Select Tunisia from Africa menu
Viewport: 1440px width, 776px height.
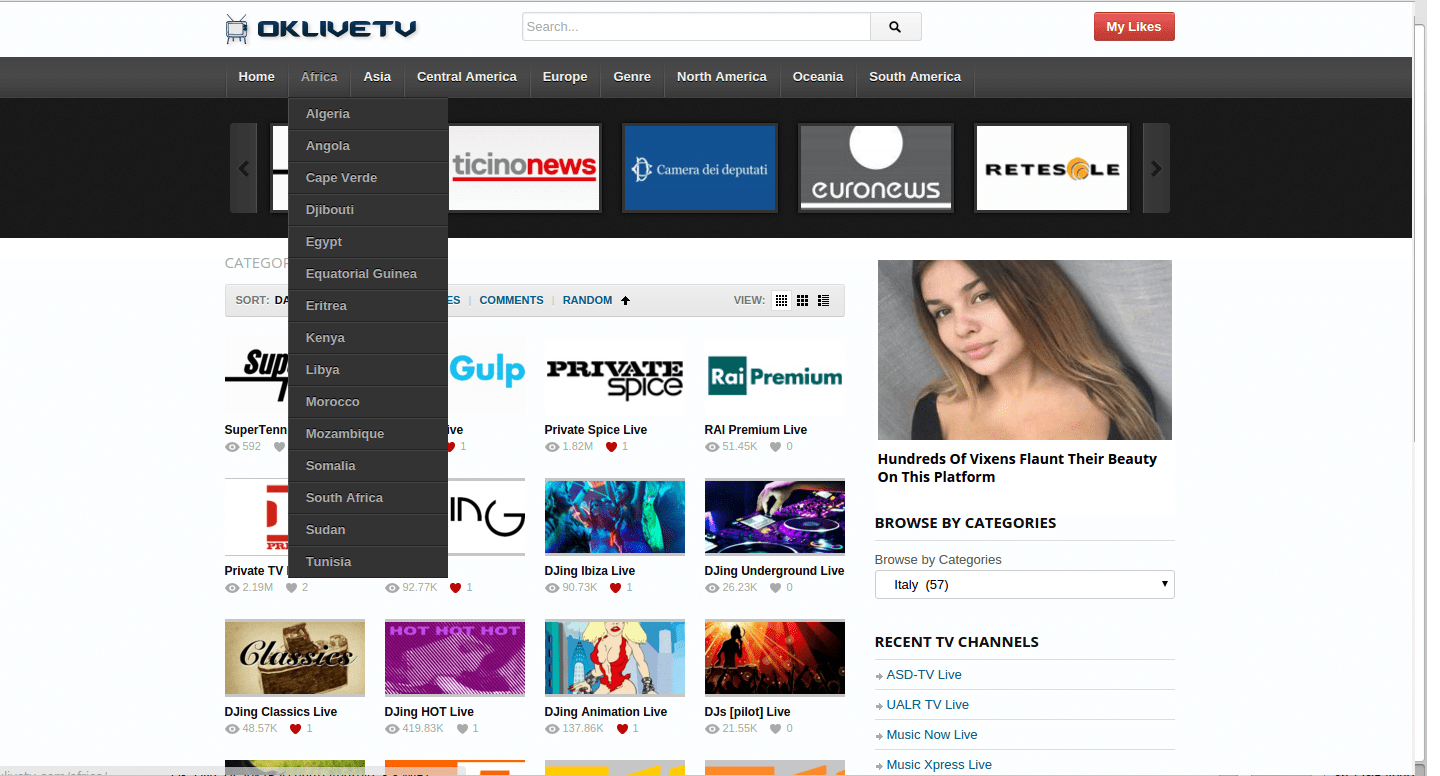click(368, 562)
